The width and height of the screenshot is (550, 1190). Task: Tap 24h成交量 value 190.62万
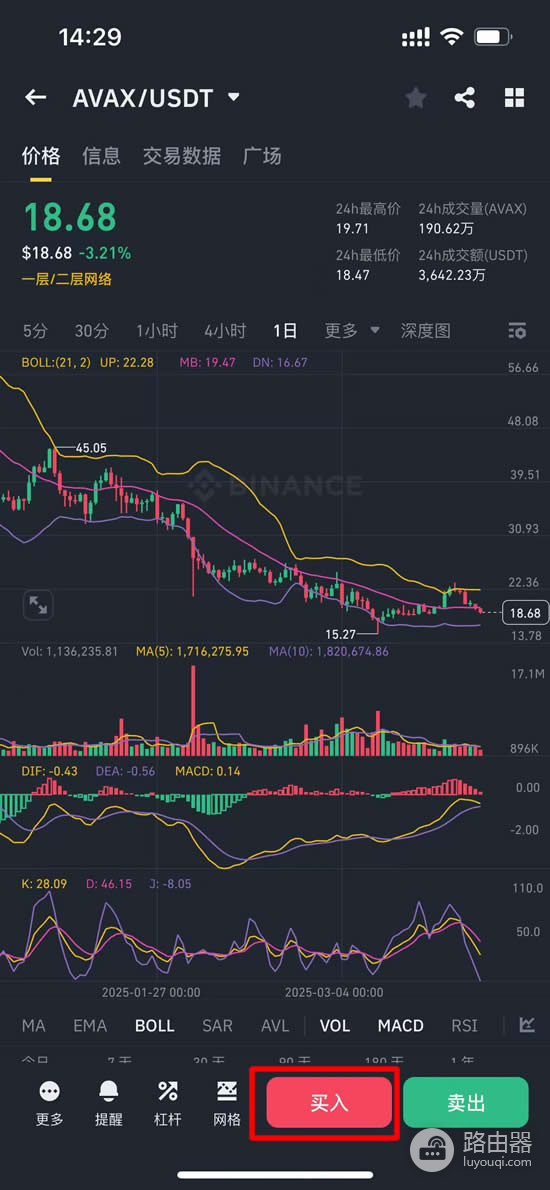(x=446, y=228)
